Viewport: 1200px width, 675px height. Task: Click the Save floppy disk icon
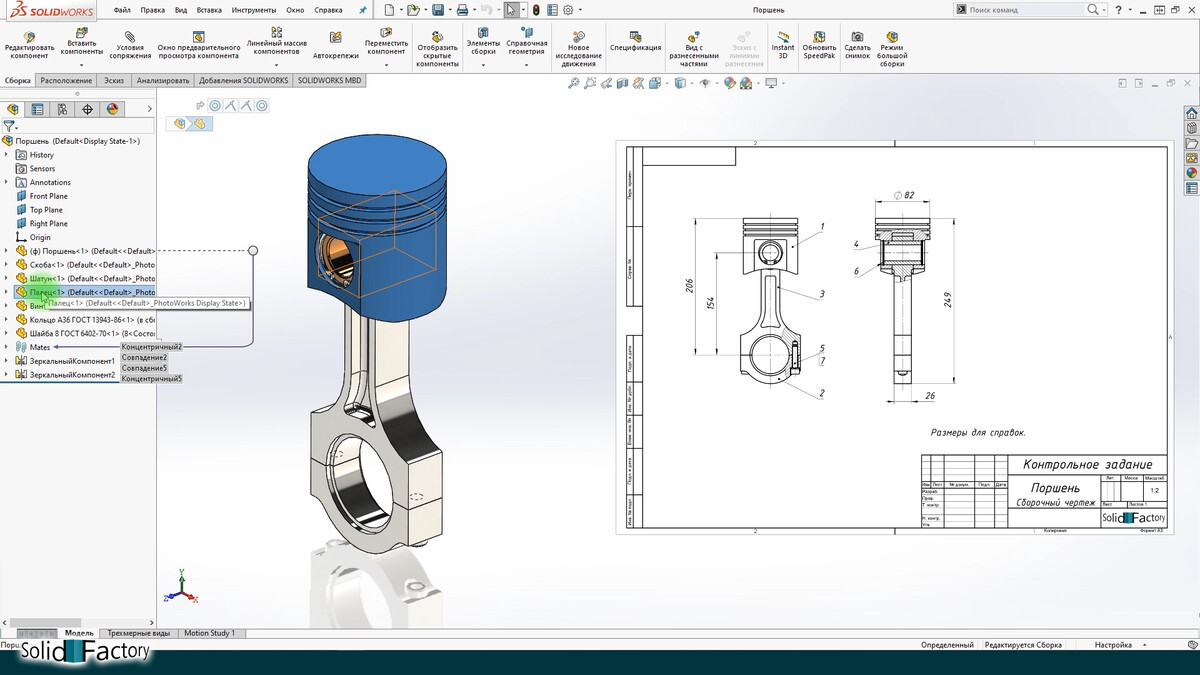[x=438, y=10]
